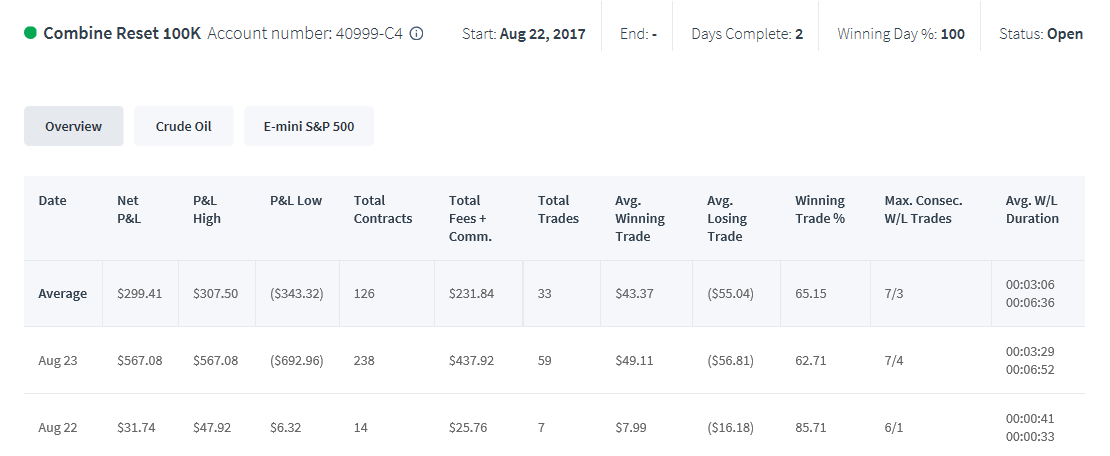The width and height of the screenshot is (1110, 456).
Task: Click the Combine Reset 100K title
Action: tap(122, 33)
